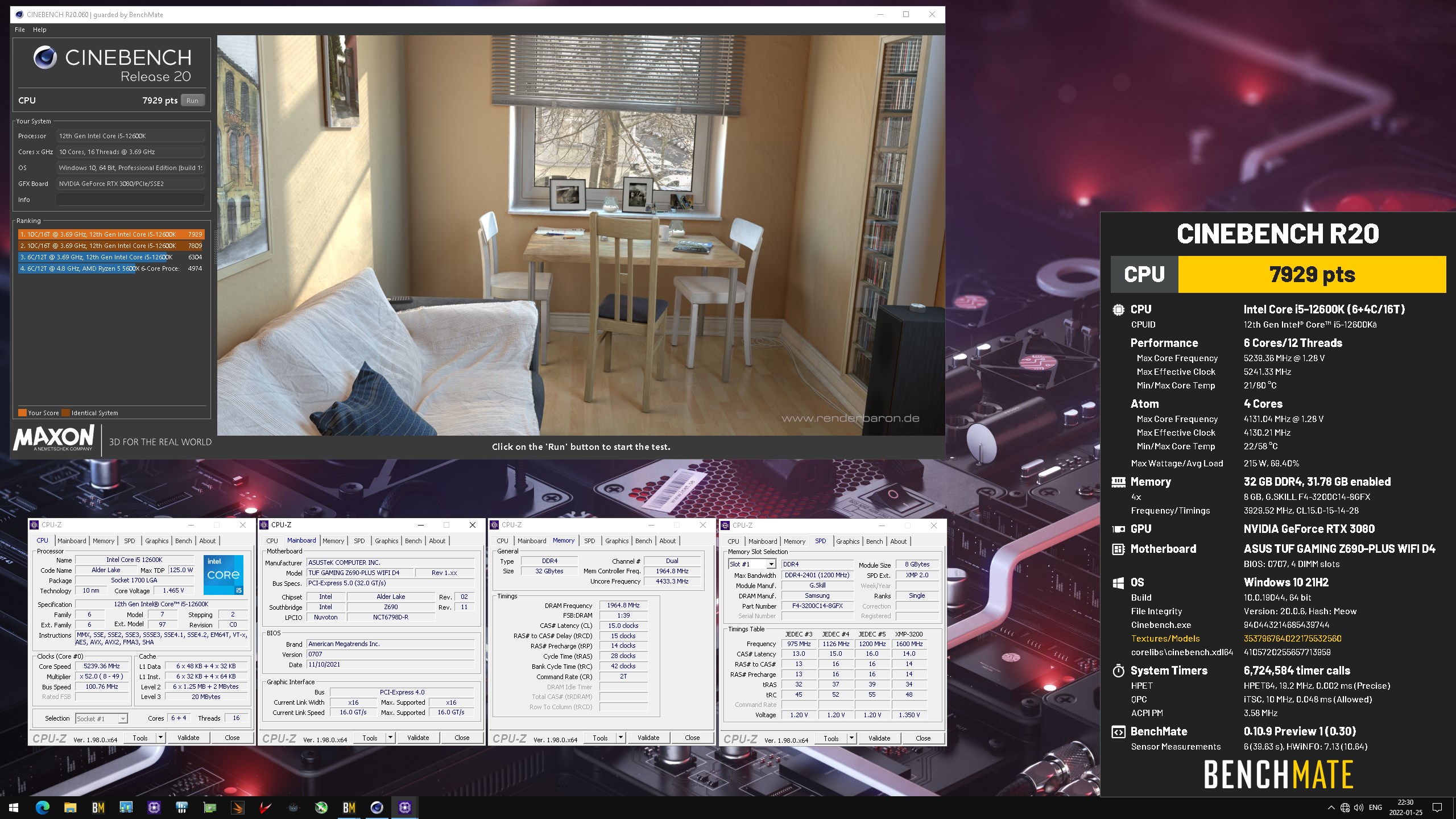Expand Tools arrow in CPU-Z Memory window
Image resolution: width=1456 pixels, height=819 pixels.
click(621, 738)
